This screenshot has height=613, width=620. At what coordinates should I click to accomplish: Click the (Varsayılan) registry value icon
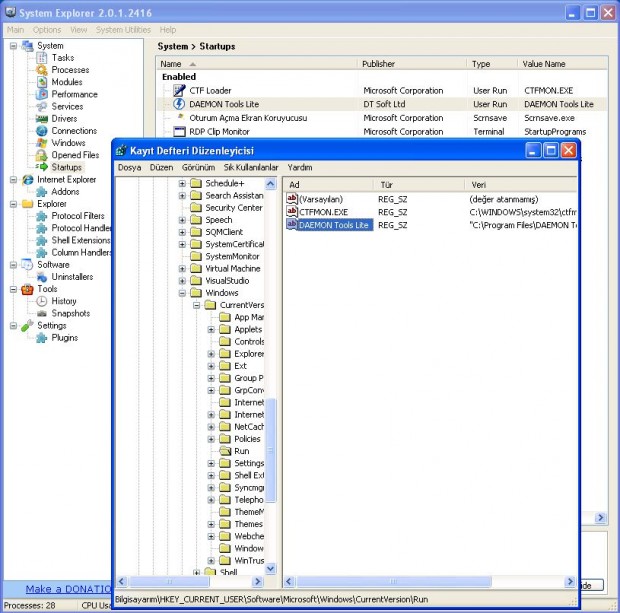click(292, 199)
